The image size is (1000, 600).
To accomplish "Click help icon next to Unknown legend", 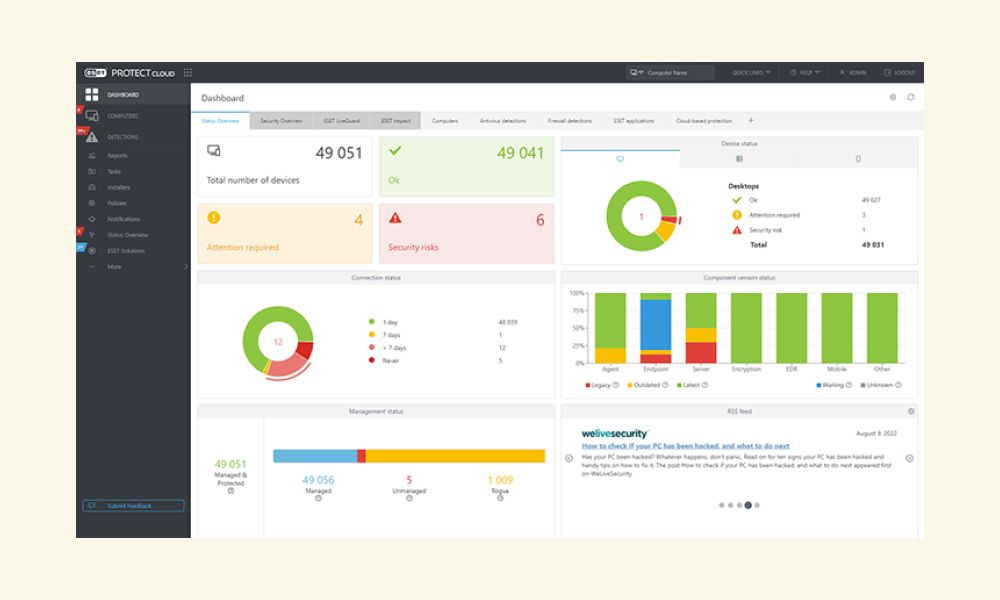I will tap(899, 385).
